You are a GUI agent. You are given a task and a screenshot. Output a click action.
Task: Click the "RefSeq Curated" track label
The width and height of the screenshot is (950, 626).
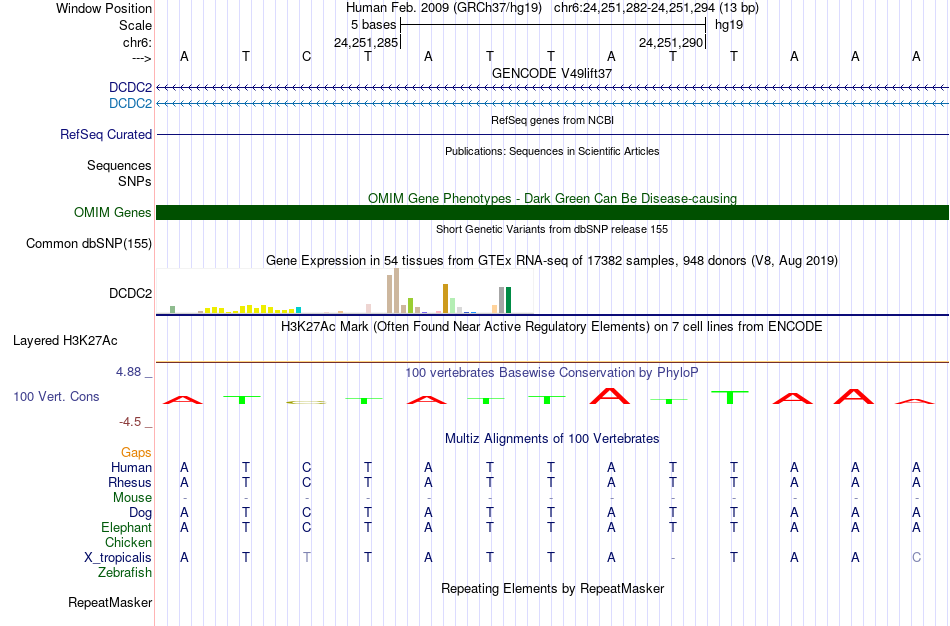click(x=106, y=135)
